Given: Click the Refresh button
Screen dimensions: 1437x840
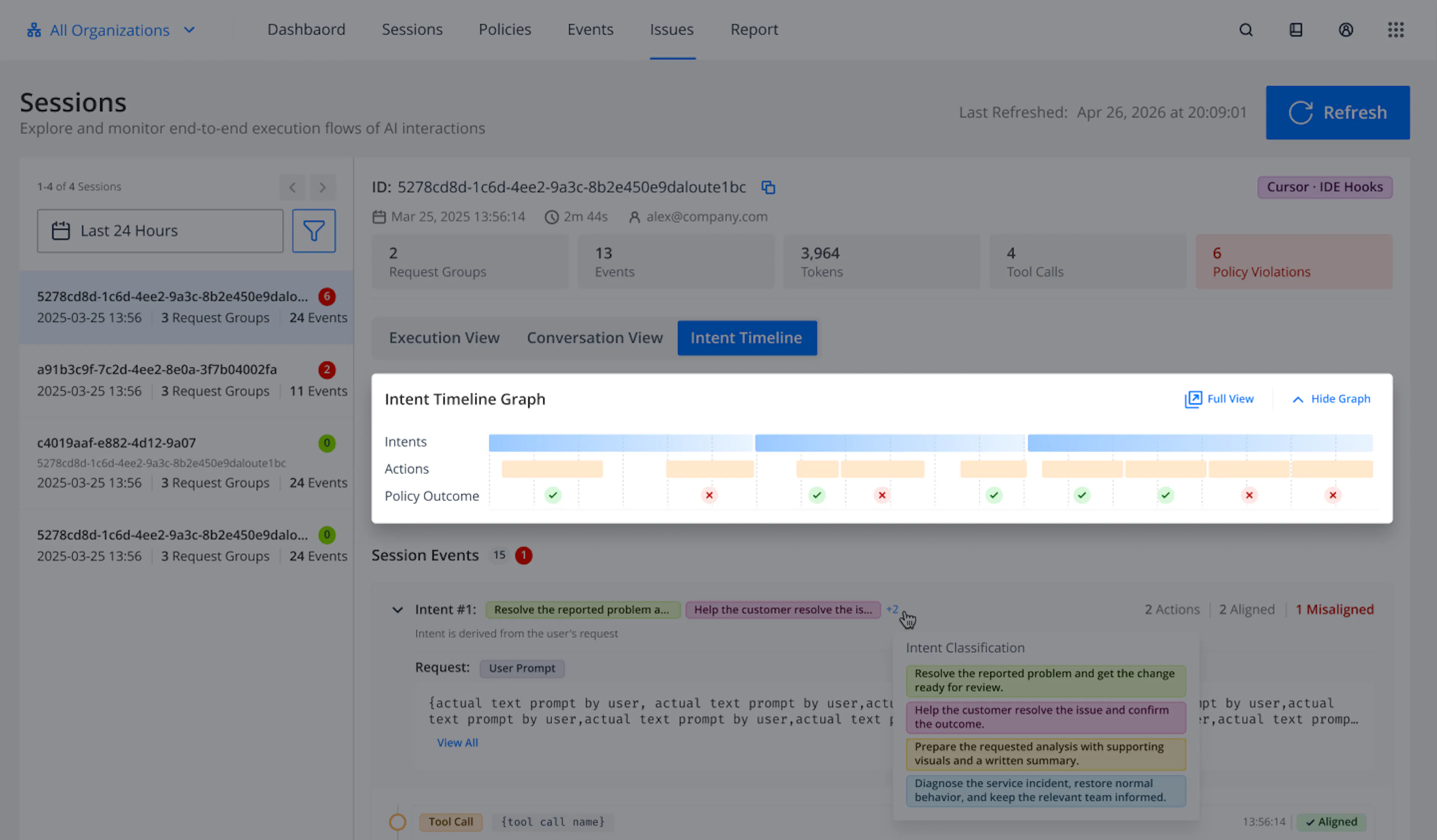Looking at the screenshot, I should pos(1338,113).
